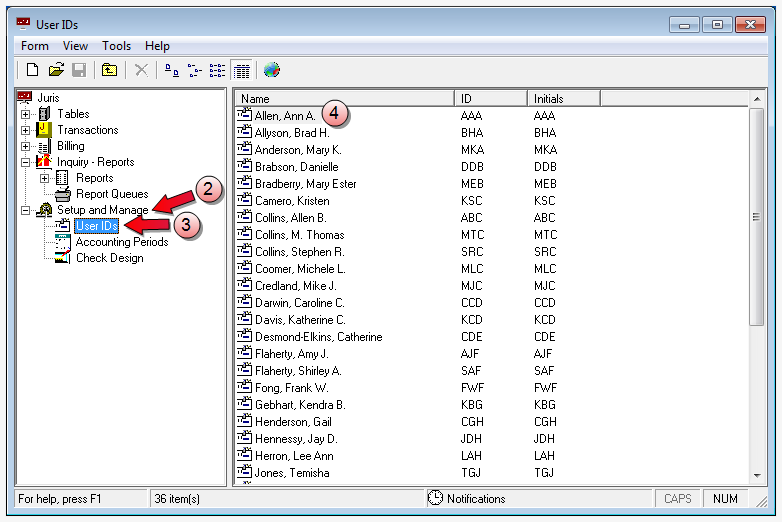Click the Inquiry - Reports node icon
The width and height of the screenshot is (782, 522).
(x=44, y=162)
